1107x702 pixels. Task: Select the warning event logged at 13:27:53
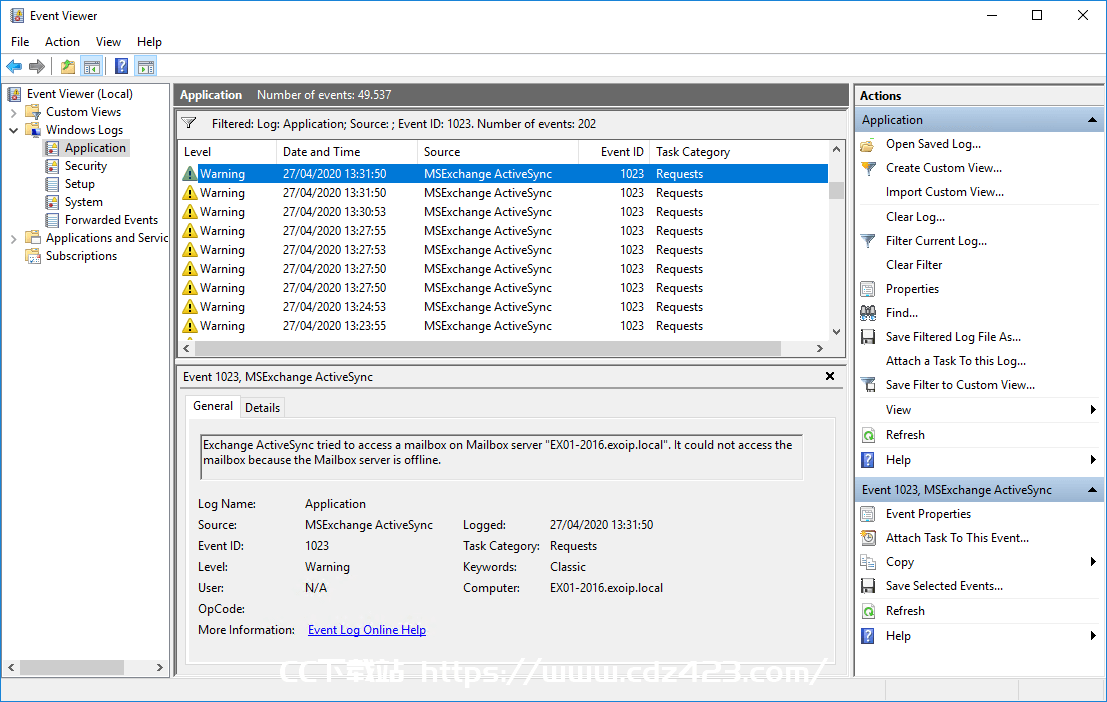click(x=504, y=250)
